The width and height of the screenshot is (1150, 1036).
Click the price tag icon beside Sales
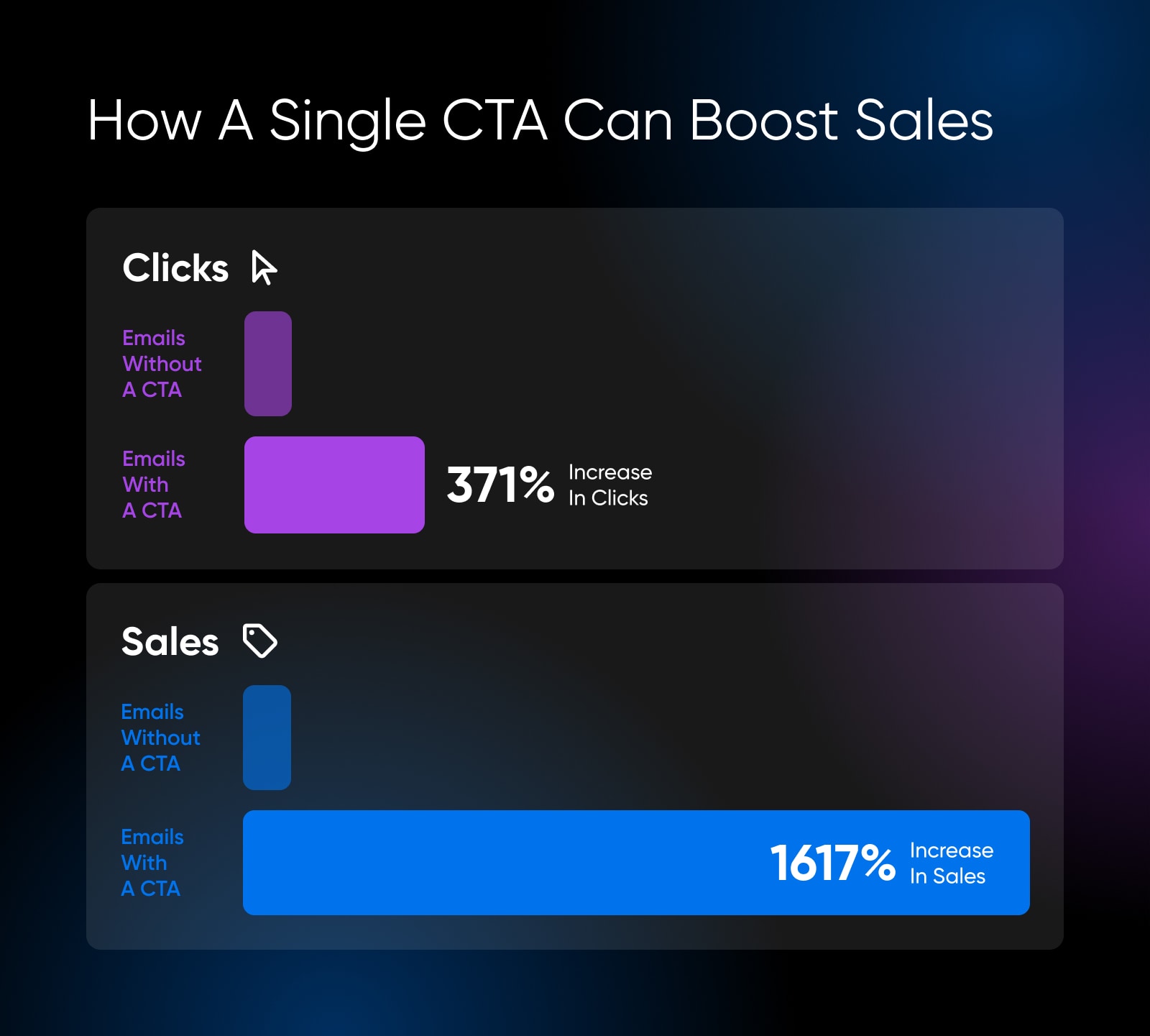tap(259, 641)
